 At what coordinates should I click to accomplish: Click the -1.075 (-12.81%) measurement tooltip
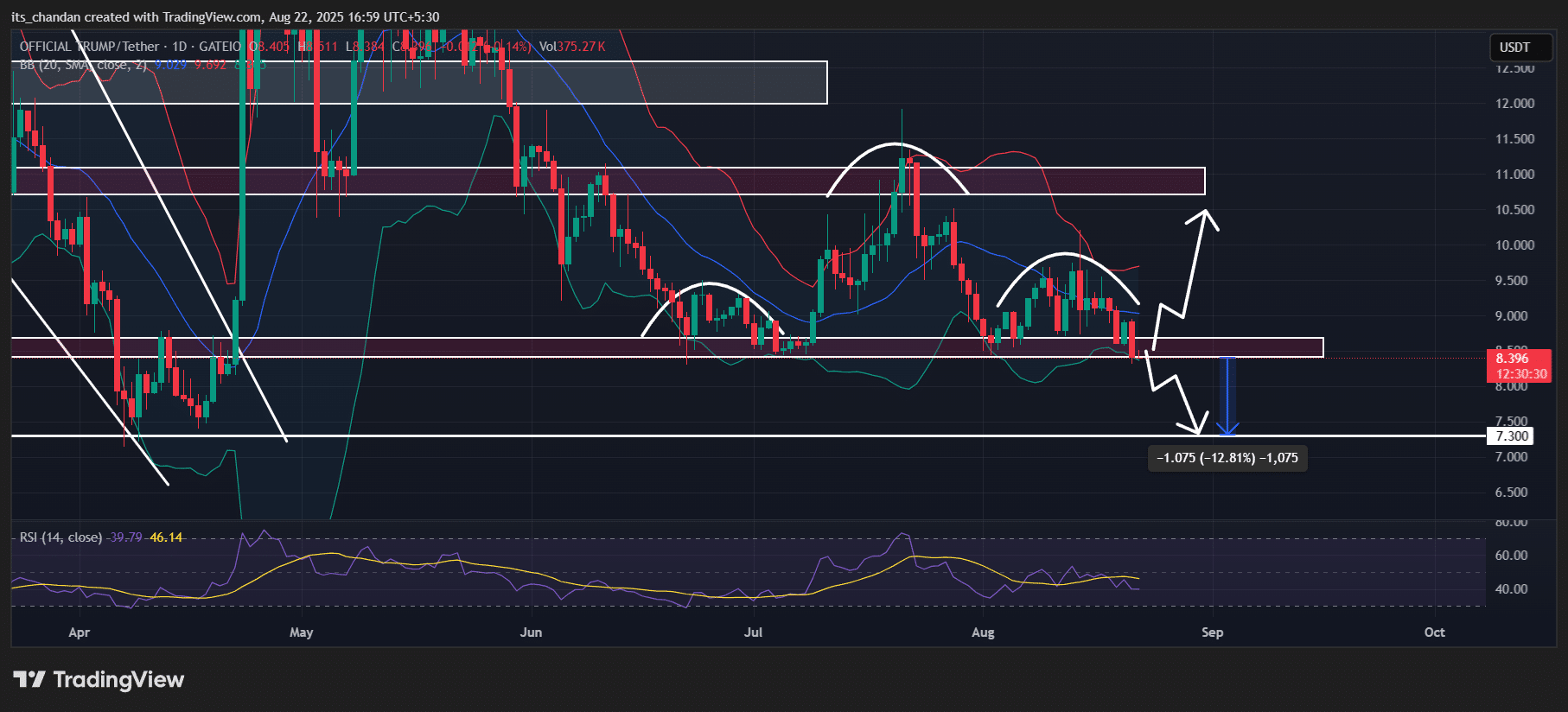coord(1227,458)
